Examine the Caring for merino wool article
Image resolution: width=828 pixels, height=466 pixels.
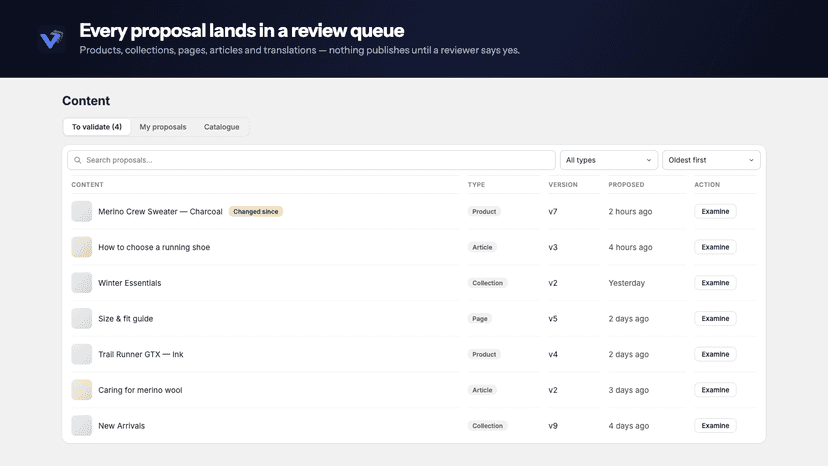[715, 390]
